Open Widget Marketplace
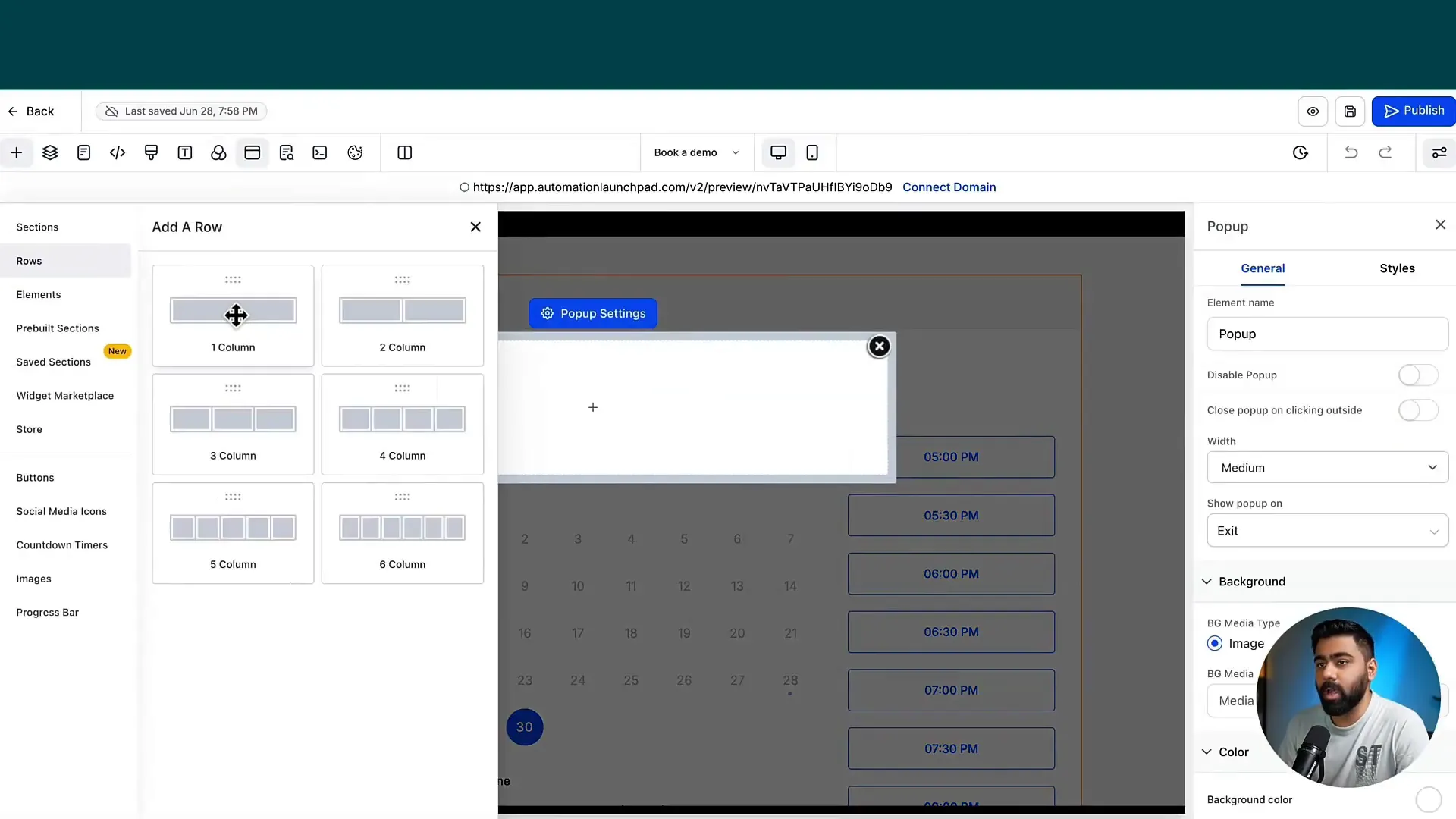The height and width of the screenshot is (819, 1456). [x=65, y=396]
